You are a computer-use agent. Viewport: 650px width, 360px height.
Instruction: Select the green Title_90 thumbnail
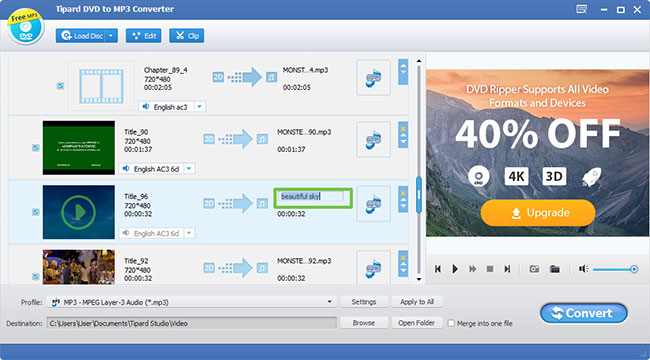pyautogui.click(x=79, y=148)
